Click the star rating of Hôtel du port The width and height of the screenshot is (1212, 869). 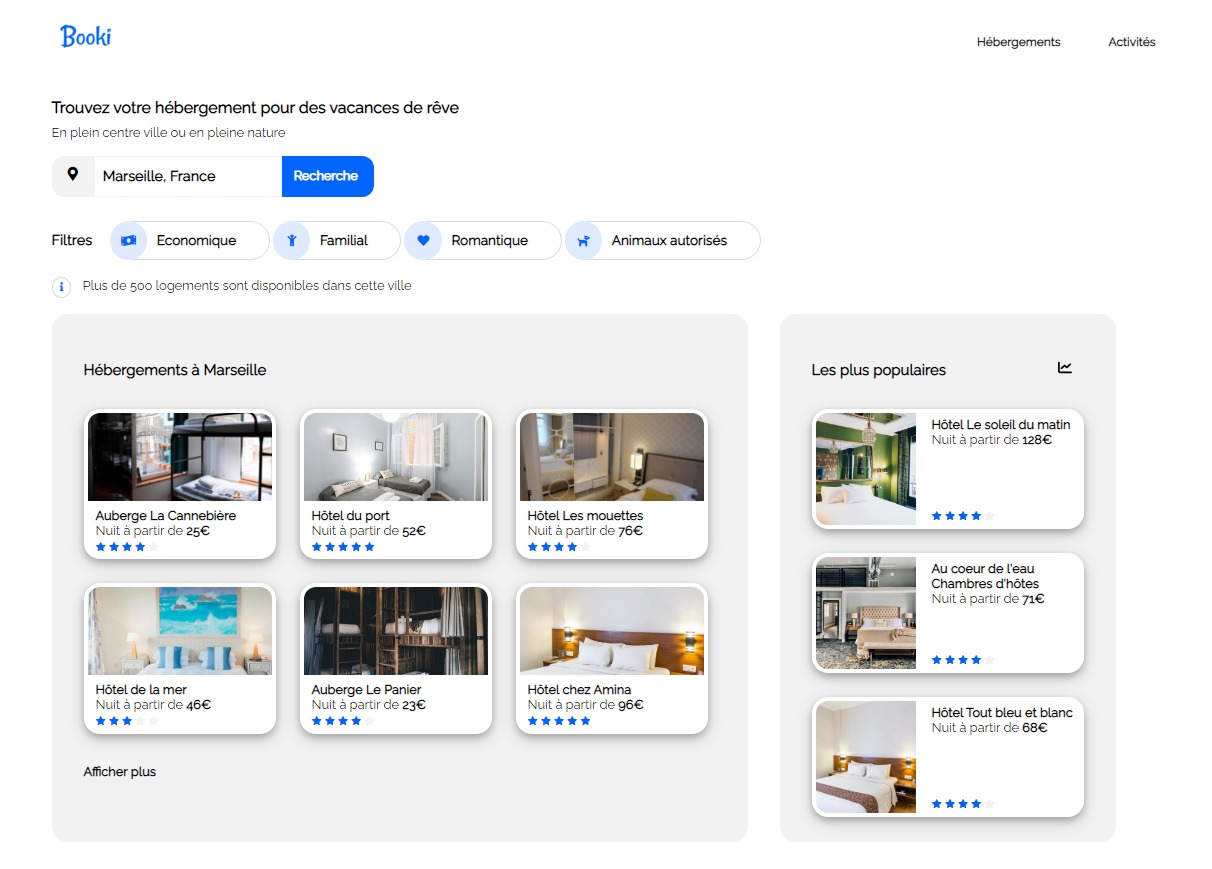(343, 547)
